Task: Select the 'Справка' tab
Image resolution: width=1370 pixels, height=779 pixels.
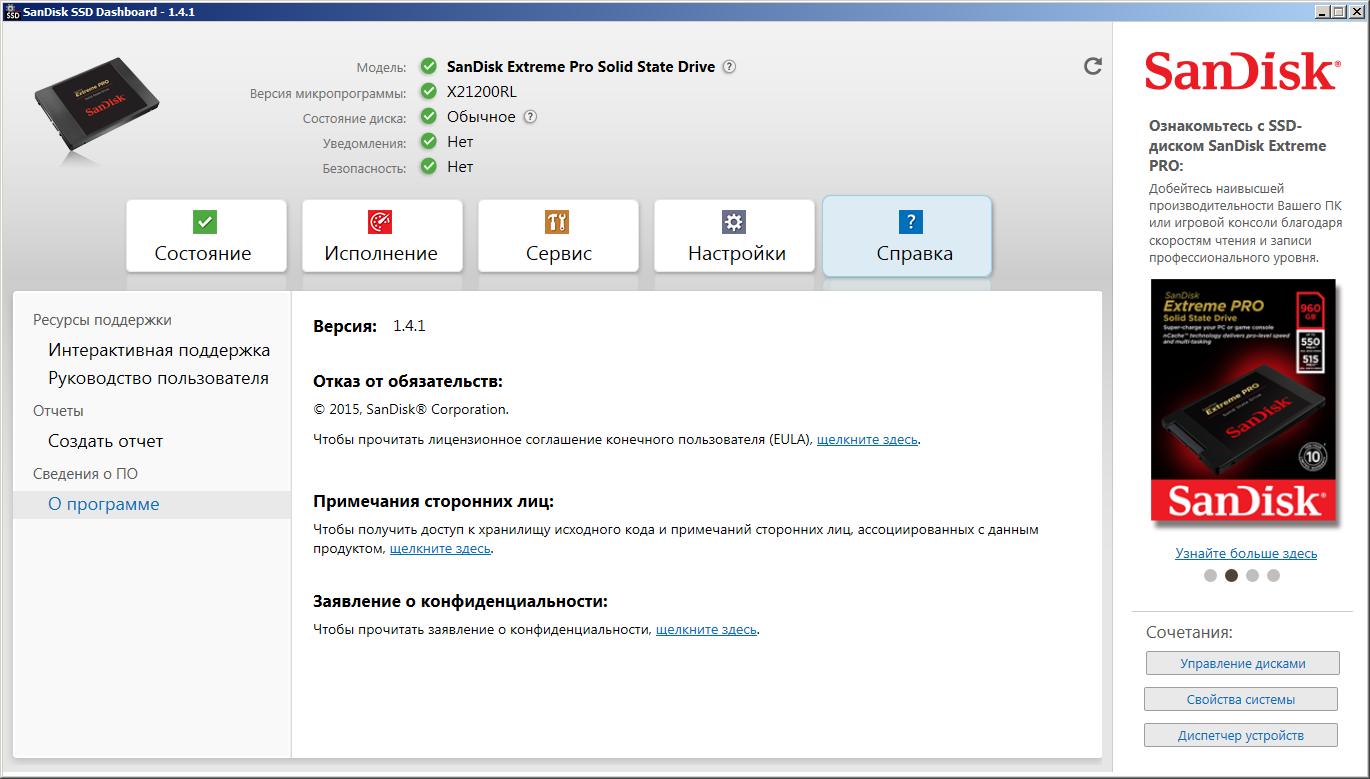Action: coord(907,236)
